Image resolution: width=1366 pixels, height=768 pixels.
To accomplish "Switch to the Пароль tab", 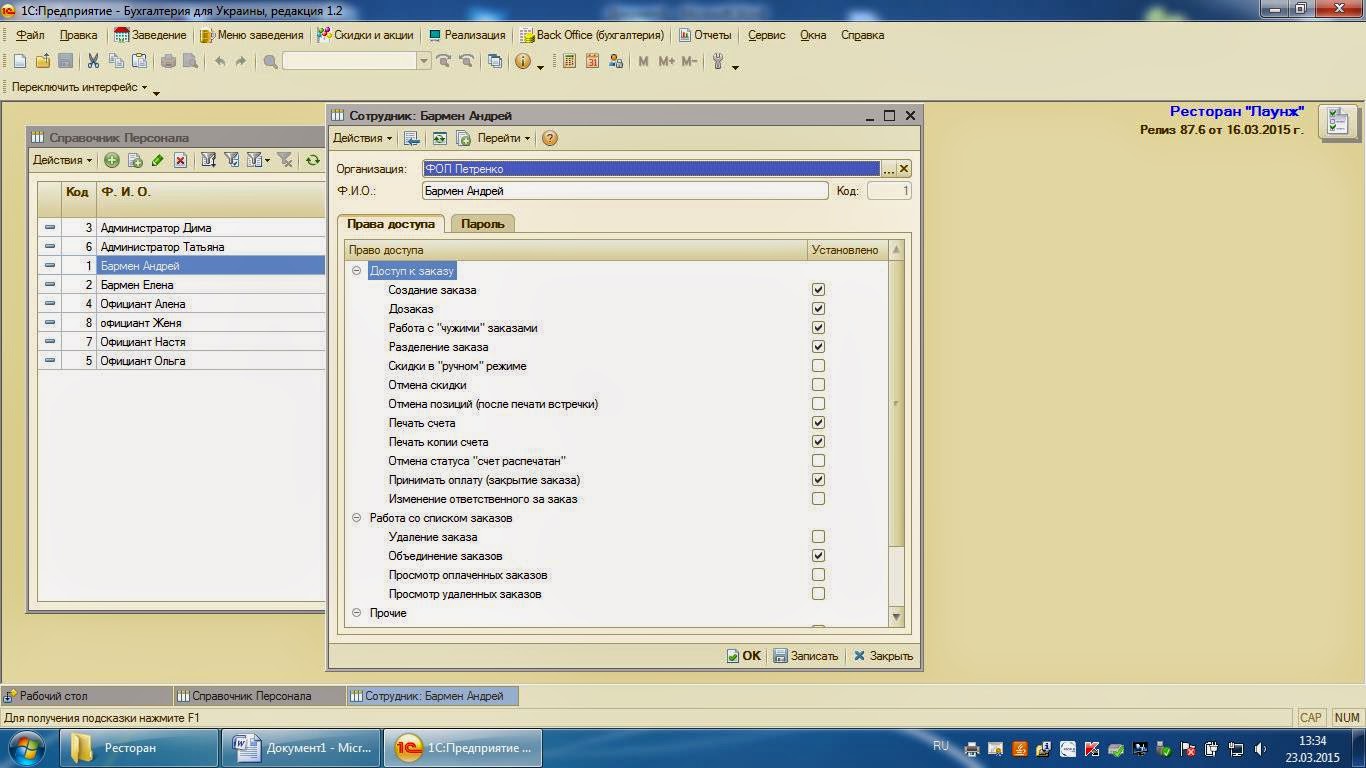I will (x=482, y=224).
